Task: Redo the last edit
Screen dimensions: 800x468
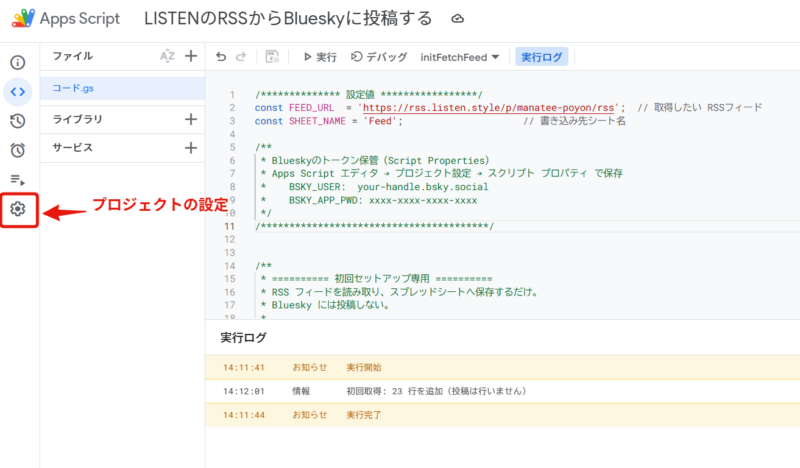Action: coord(241,57)
